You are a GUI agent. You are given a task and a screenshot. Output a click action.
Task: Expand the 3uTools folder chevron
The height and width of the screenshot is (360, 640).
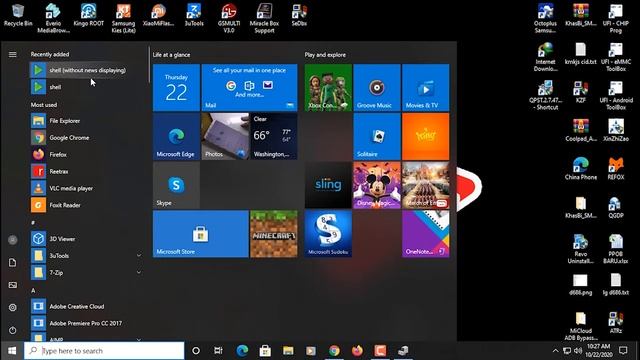[139, 256]
